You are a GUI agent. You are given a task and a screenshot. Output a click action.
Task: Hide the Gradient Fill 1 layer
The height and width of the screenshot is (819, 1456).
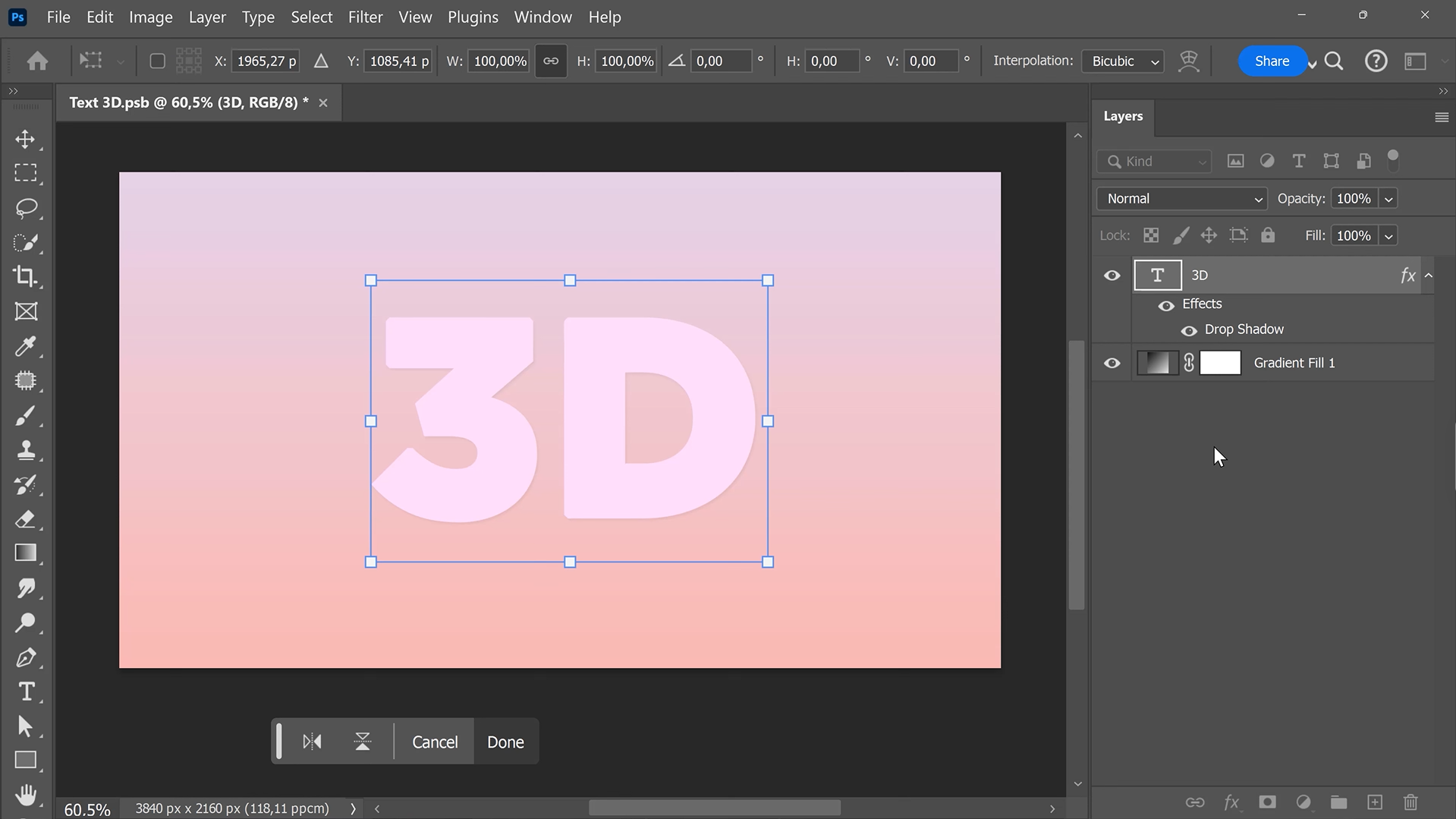tap(1112, 363)
